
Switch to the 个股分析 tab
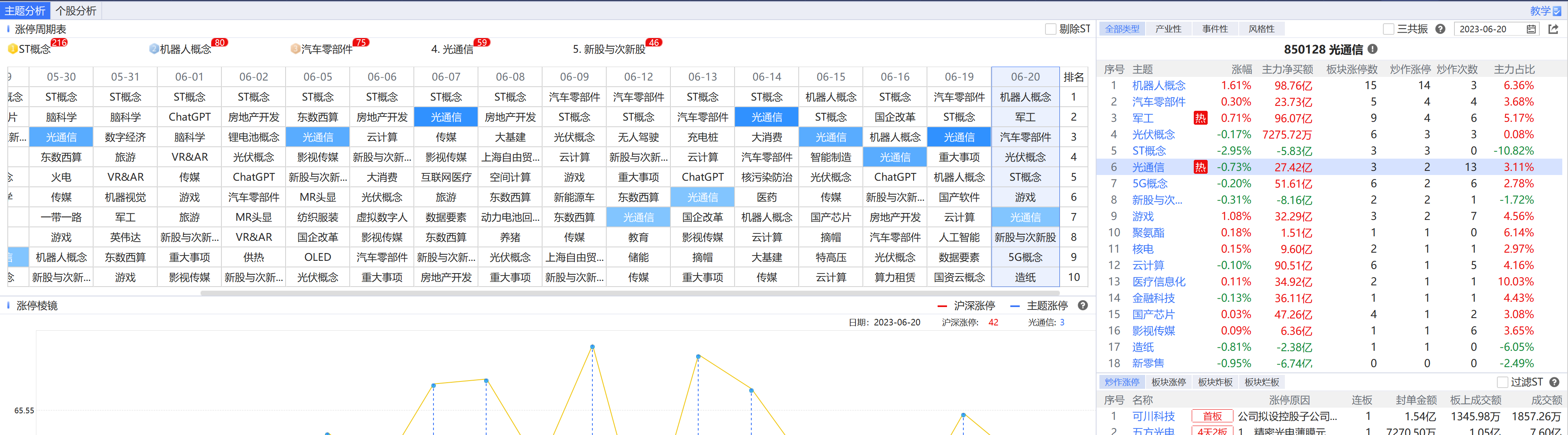click(76, 10)
